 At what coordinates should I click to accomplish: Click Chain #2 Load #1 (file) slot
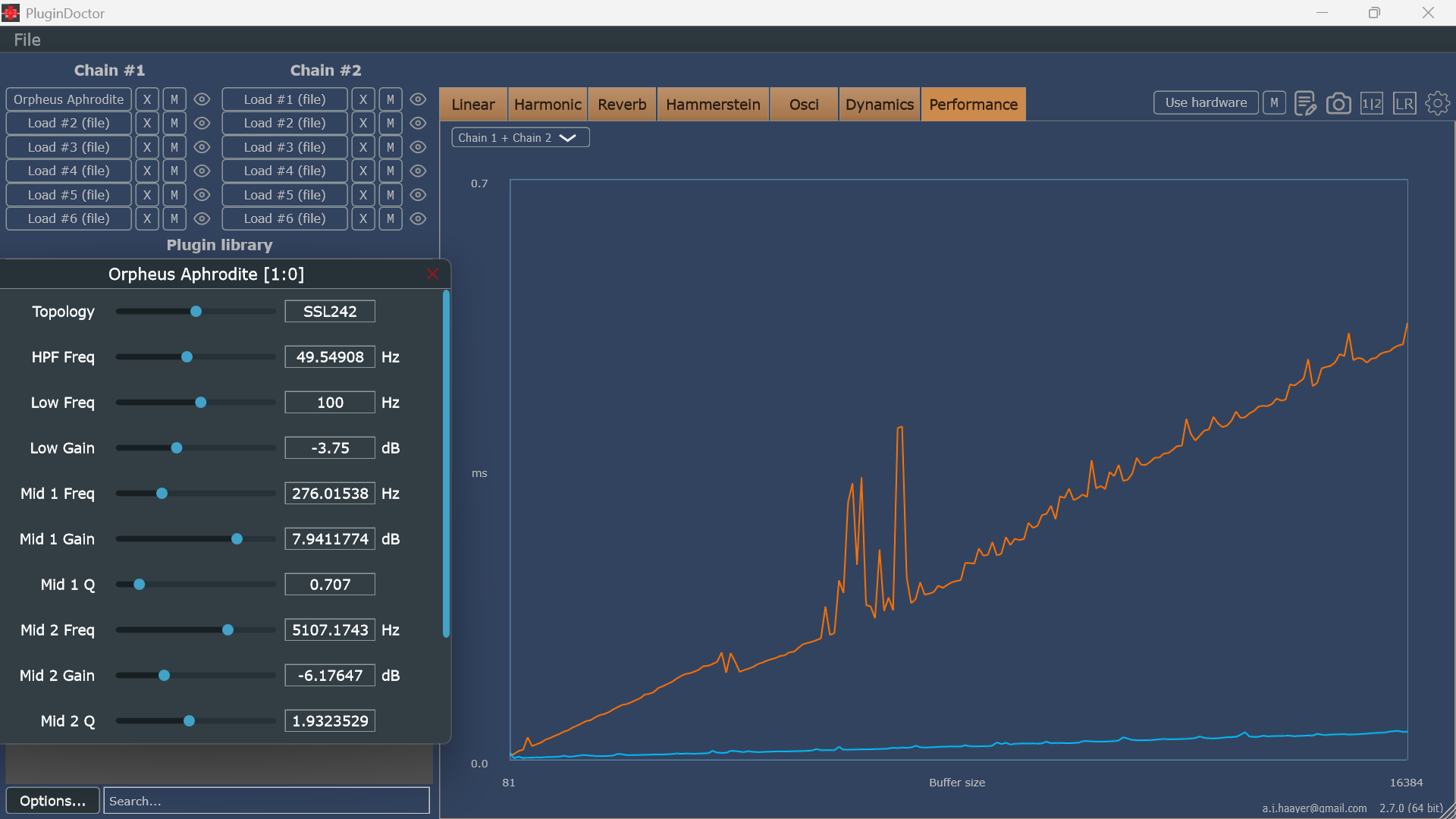(285, 99)
